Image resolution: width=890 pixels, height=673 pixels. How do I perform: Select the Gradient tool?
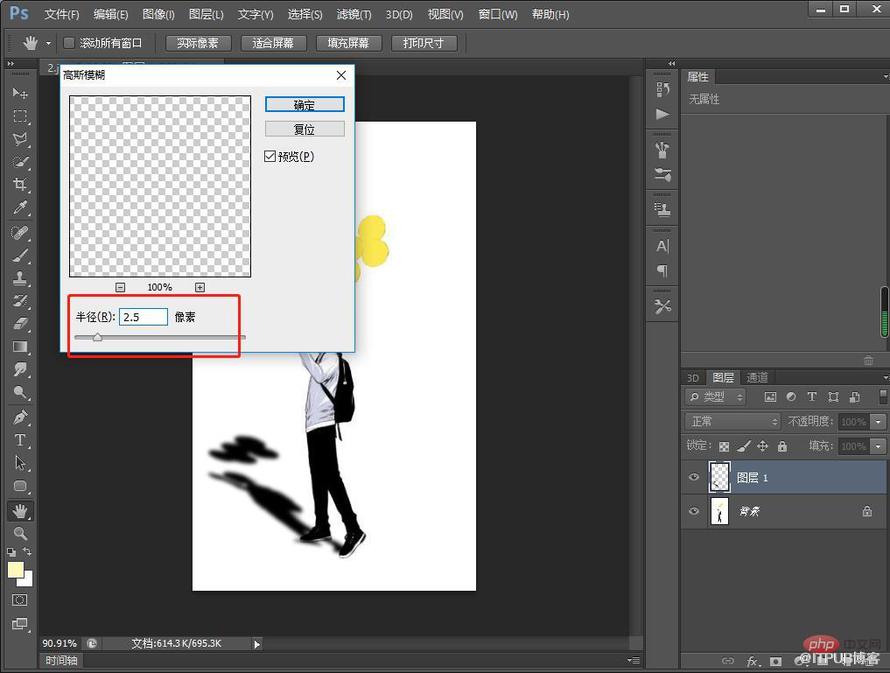pyautogui.click(x=20, y=346)
